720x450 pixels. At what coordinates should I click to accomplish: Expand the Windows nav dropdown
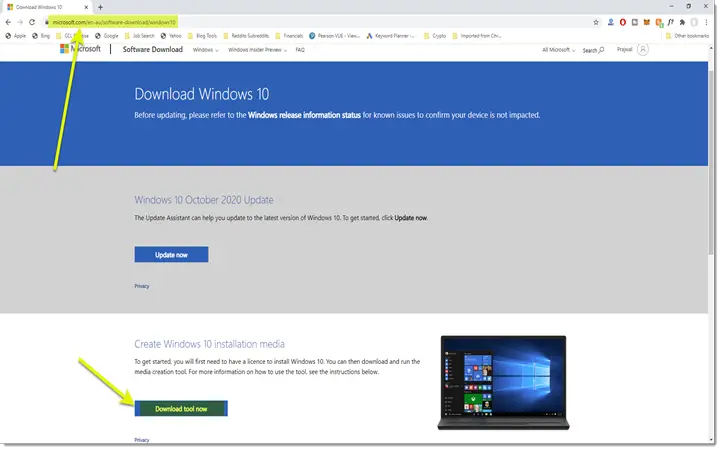point(205,50)
